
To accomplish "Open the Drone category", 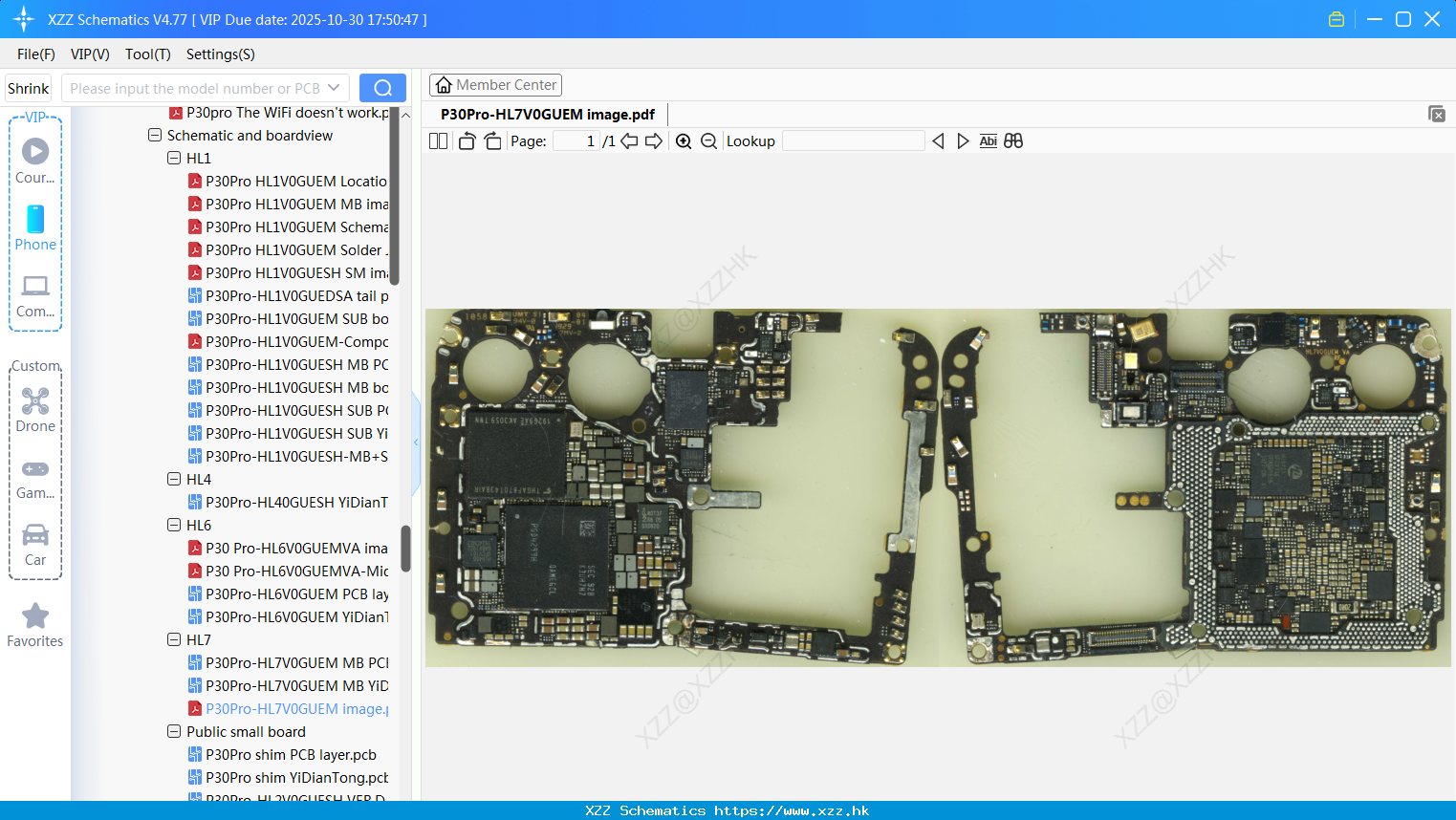I will [x=35, y=409].
